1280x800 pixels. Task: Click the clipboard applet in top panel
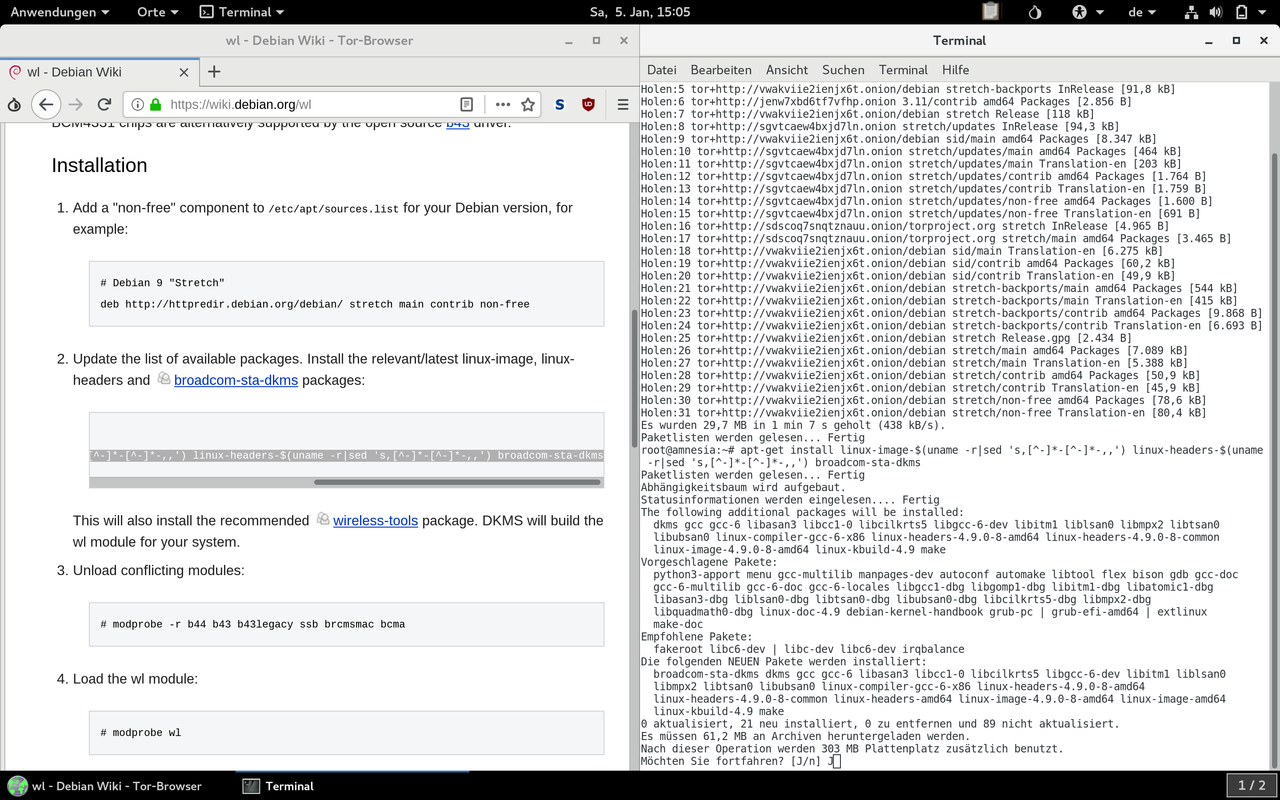[x=990, y=12]
